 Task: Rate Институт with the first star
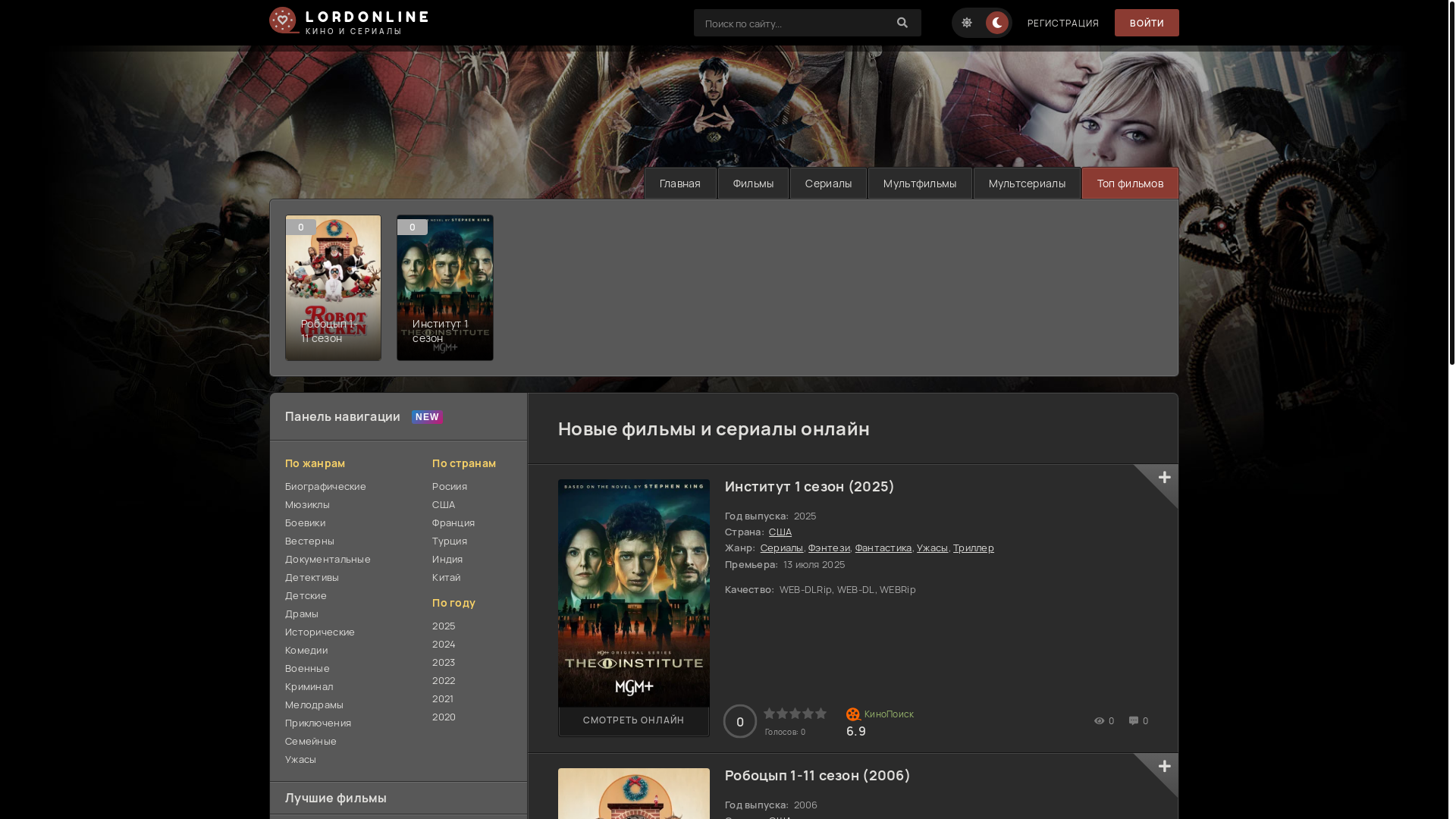tap(770, 714)
